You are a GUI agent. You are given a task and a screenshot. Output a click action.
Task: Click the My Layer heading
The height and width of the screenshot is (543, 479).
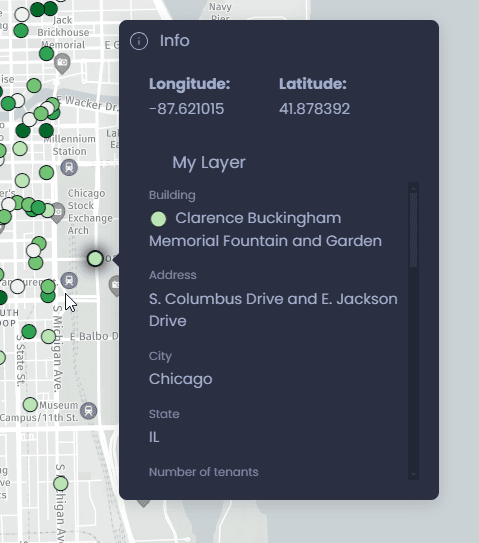click(x=209, y=162)
